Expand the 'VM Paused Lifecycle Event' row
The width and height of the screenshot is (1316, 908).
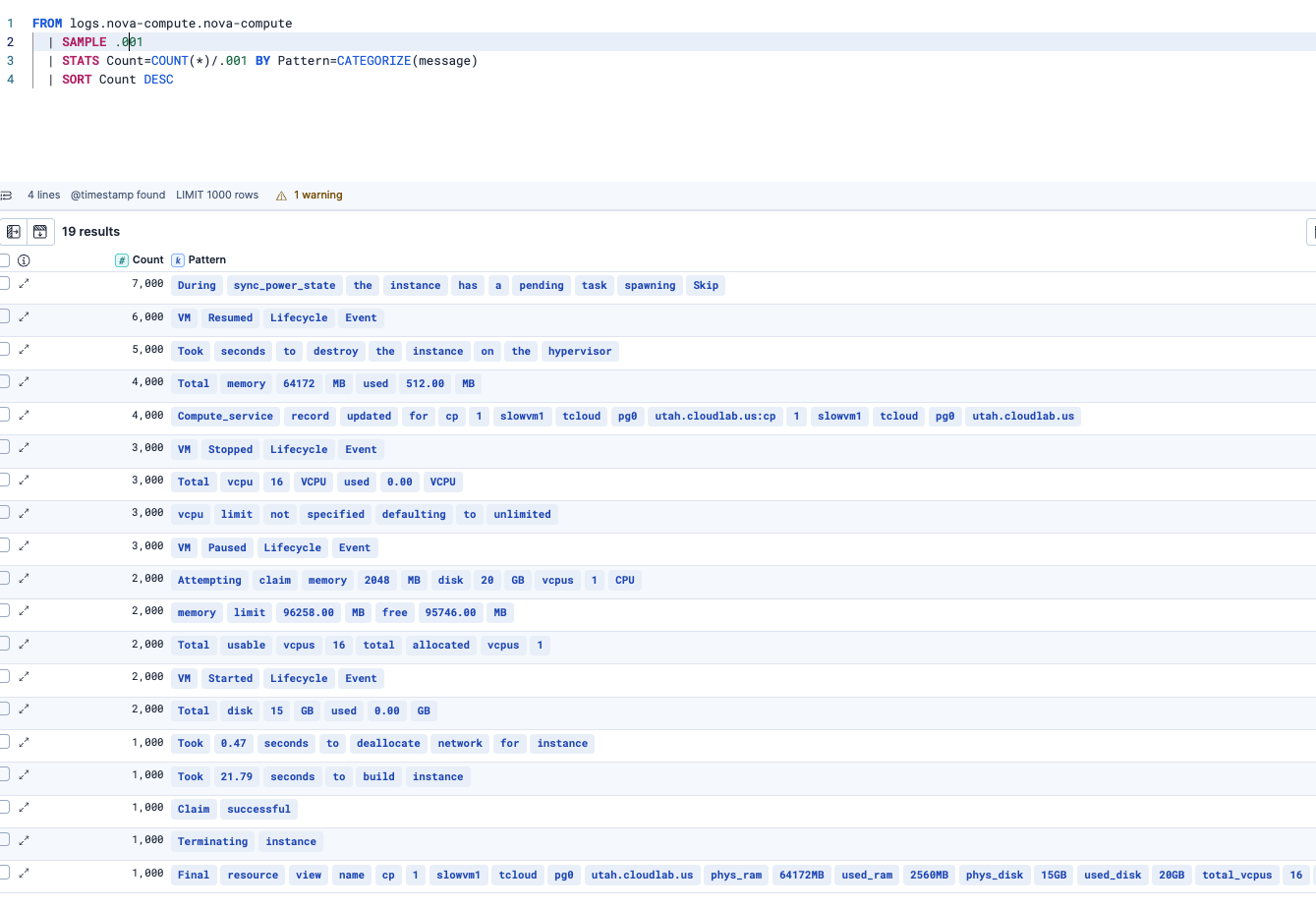tap(25, 545)
